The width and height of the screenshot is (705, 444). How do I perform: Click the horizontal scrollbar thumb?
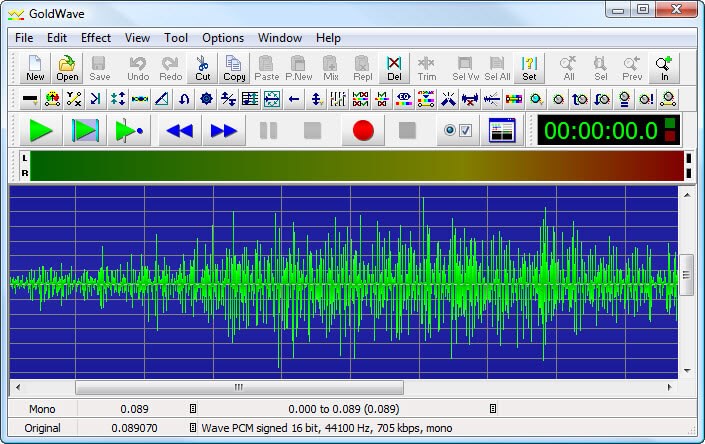(x=239, y=387)
